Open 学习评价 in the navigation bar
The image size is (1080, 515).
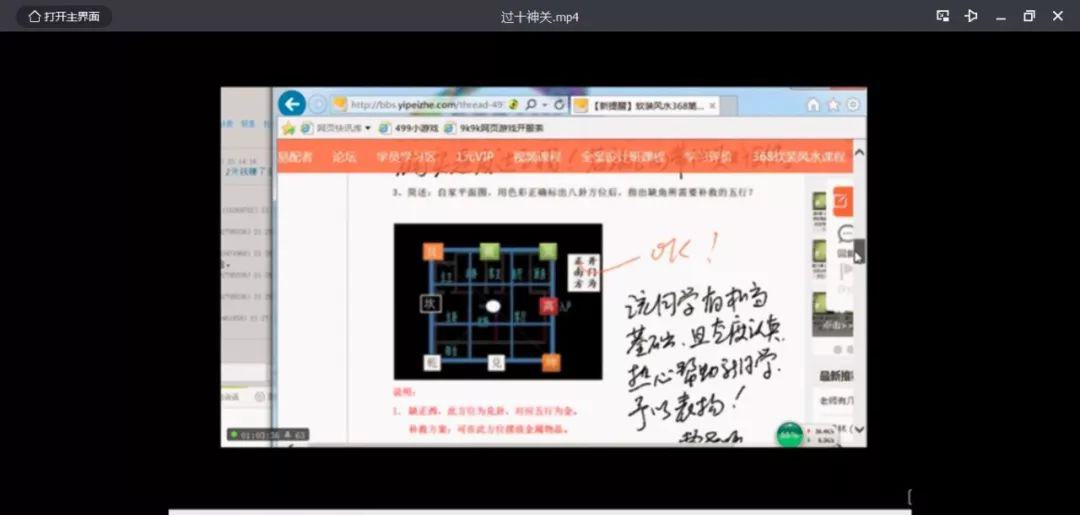pyautogui.click(x=709, y=157)
